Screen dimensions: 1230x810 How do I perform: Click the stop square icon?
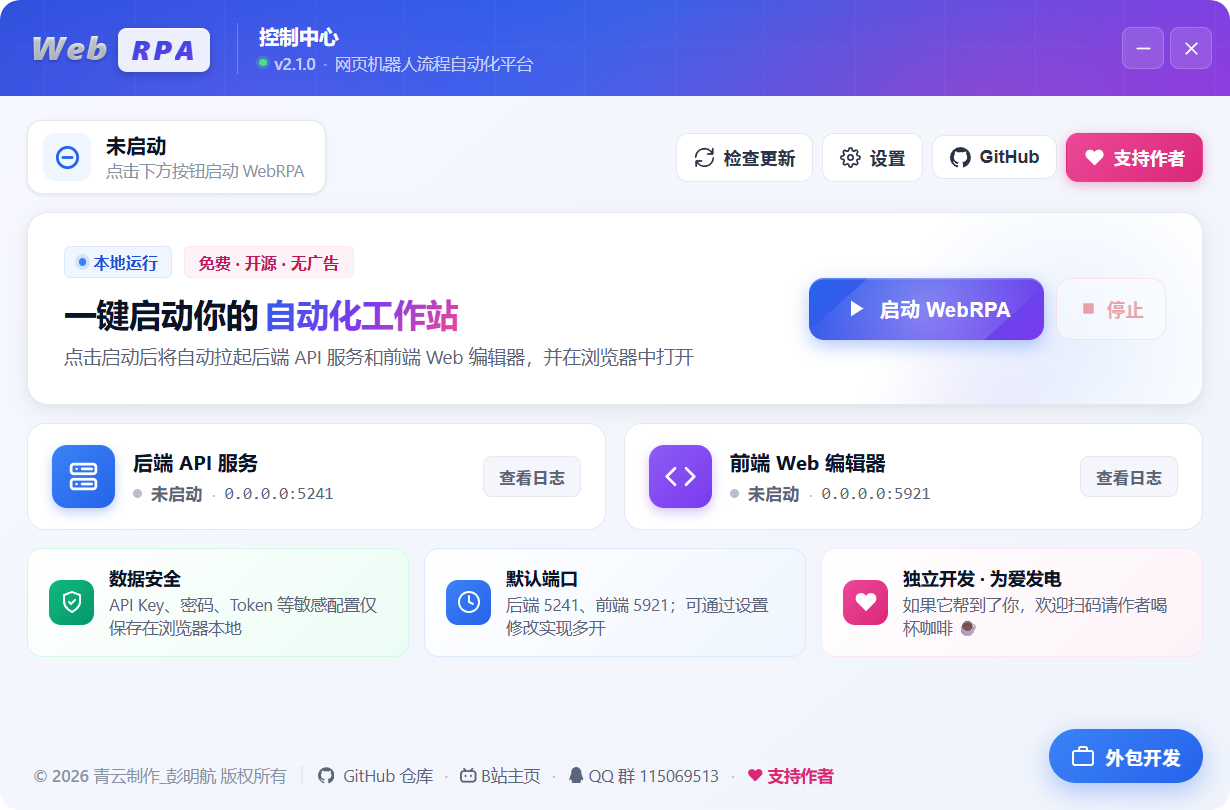[1088, 309]
